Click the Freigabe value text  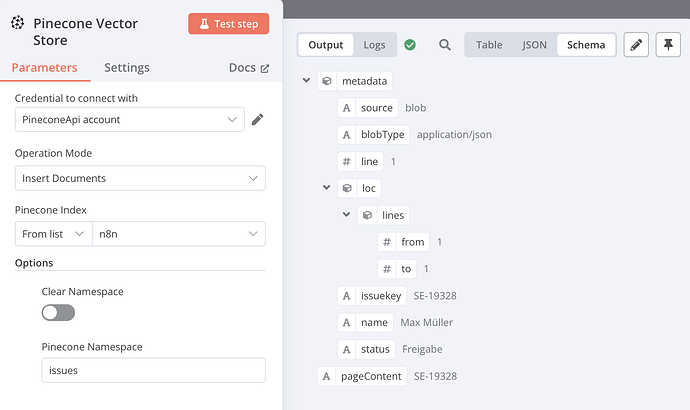coord(422,349)
